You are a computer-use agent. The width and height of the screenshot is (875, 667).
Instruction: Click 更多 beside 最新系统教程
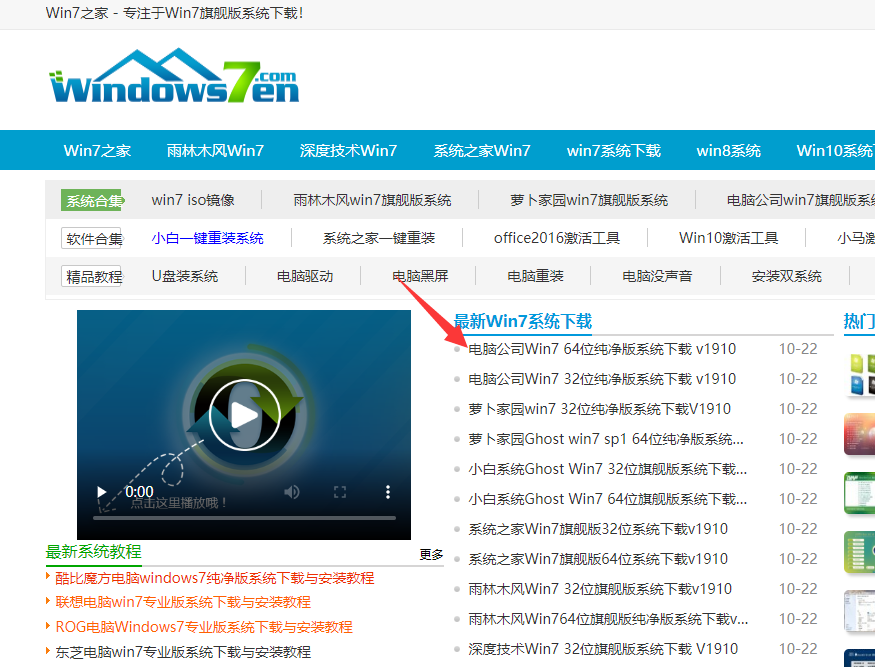pos(431,554)
